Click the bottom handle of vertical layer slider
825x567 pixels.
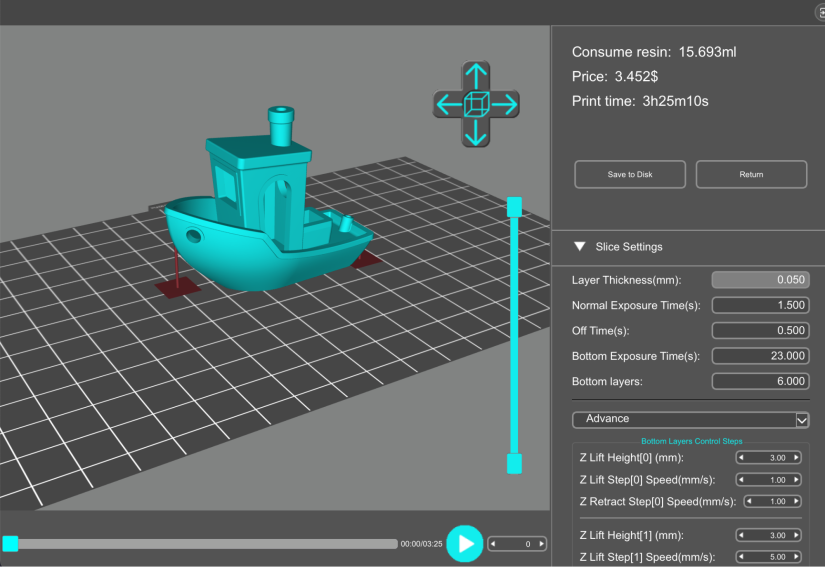click(x=514, y=463)
